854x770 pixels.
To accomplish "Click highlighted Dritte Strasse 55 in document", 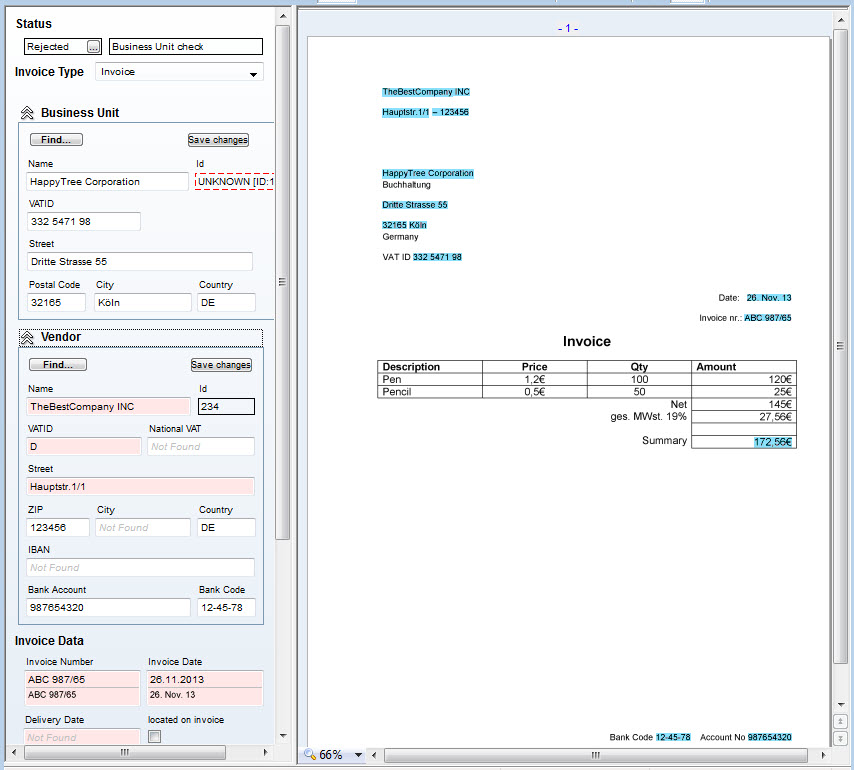I will [x=414, y=205].
